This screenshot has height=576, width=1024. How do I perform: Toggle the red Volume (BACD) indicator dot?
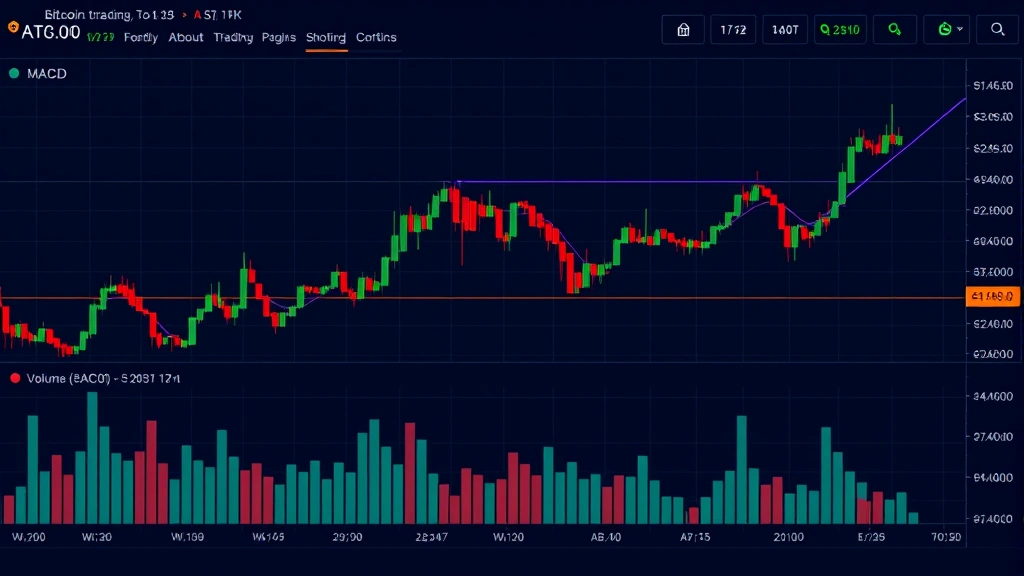pos(14,378)
